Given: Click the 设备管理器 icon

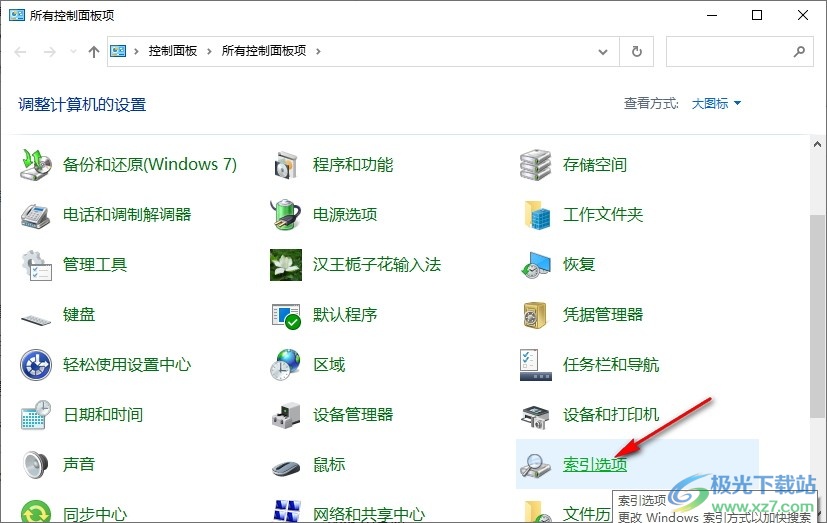Looking at the screenshot, I should 286,415.
